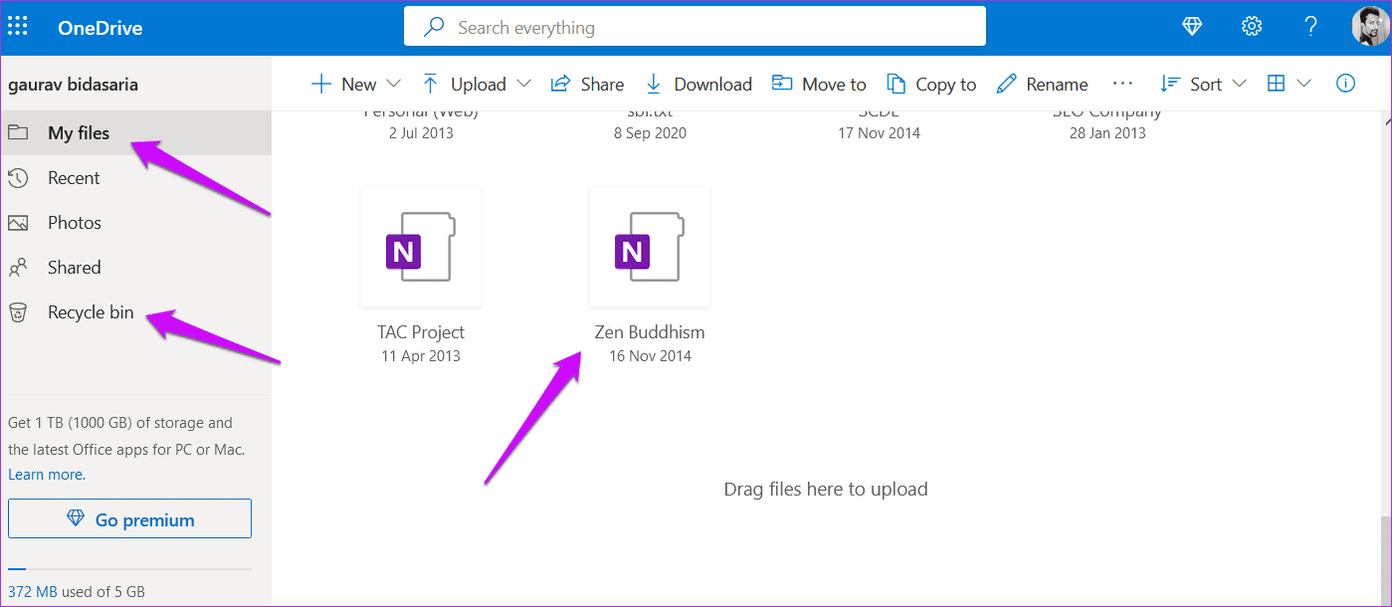This screenshot has width=1392, height=607.
Task: Click the grid view layout icon
Action: point(1276,84)
